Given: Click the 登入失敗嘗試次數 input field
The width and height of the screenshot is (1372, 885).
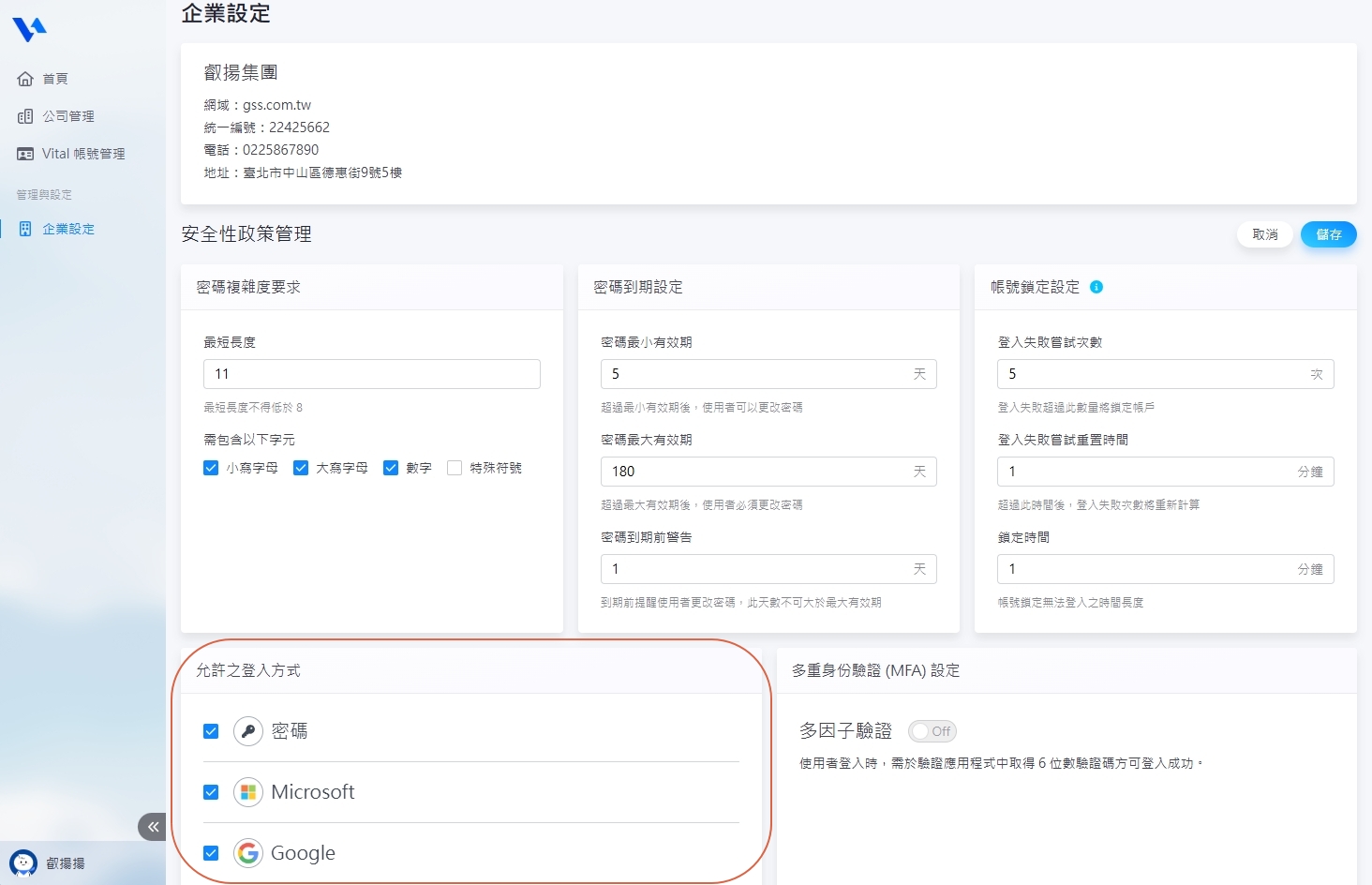Looking at the screenshot, I should [1151, 374].
